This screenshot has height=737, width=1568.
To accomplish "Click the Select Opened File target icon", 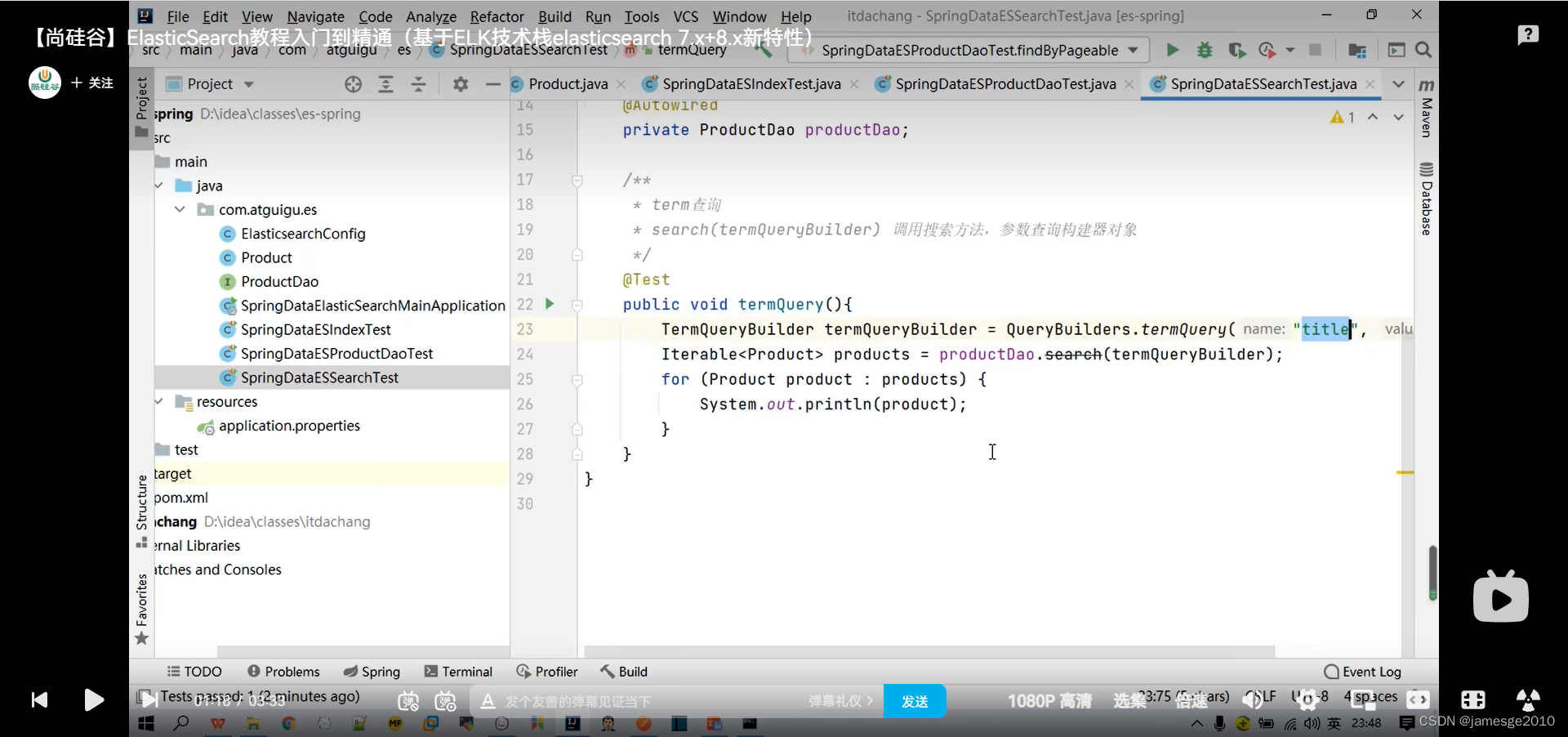I will click(353, 84).
